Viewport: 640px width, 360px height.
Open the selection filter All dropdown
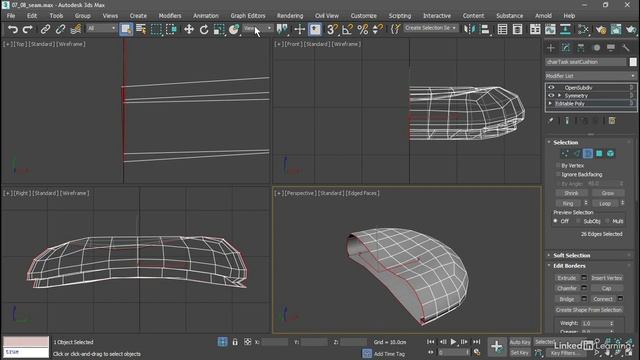[x=102, y=28]
